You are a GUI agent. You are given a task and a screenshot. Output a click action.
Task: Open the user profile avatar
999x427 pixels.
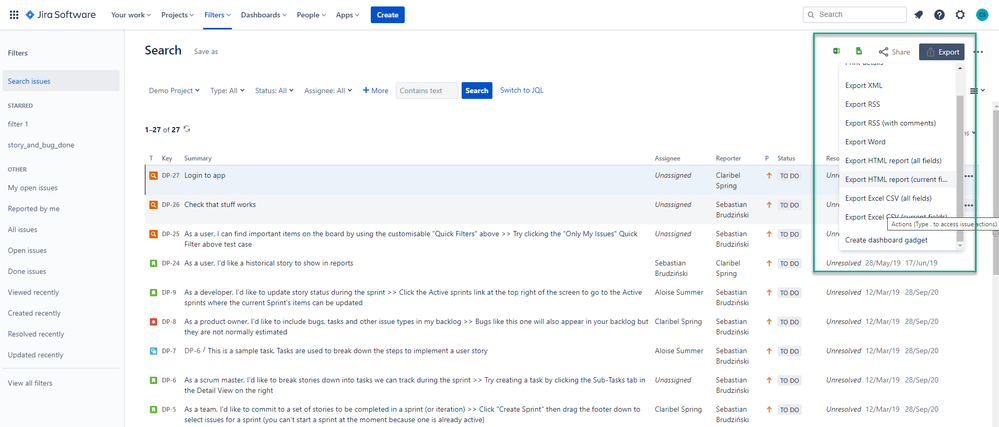(981, 15)
